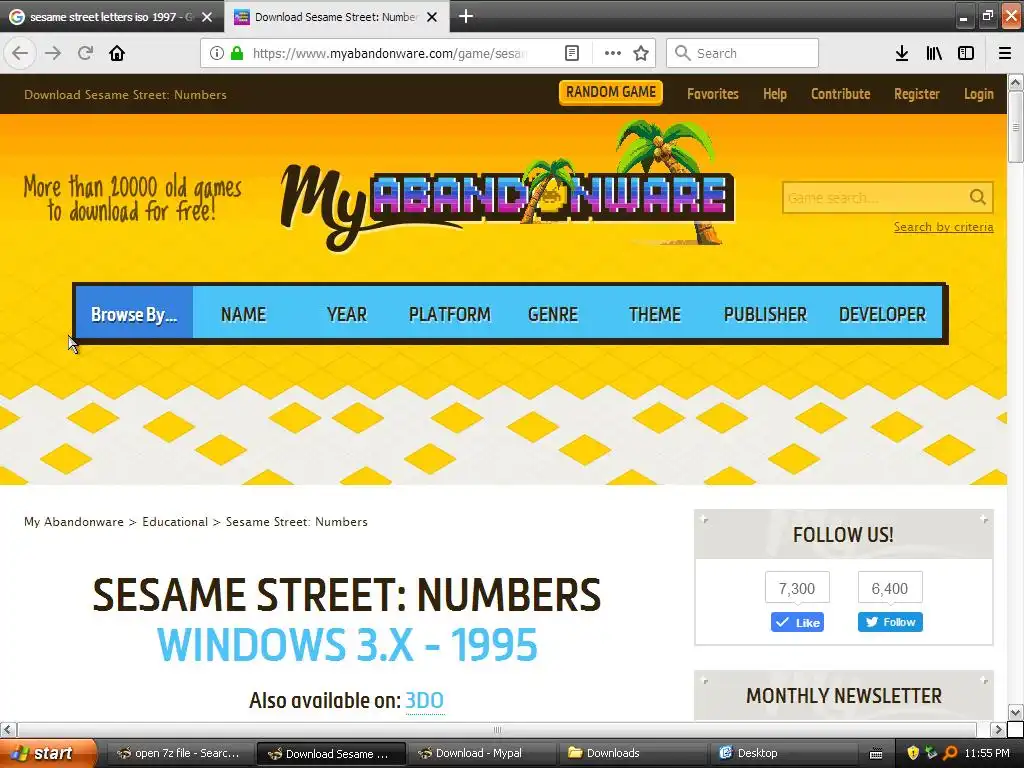Open a new tab with plus button
Screen dimensions: 1024x768
coord(466,16)
